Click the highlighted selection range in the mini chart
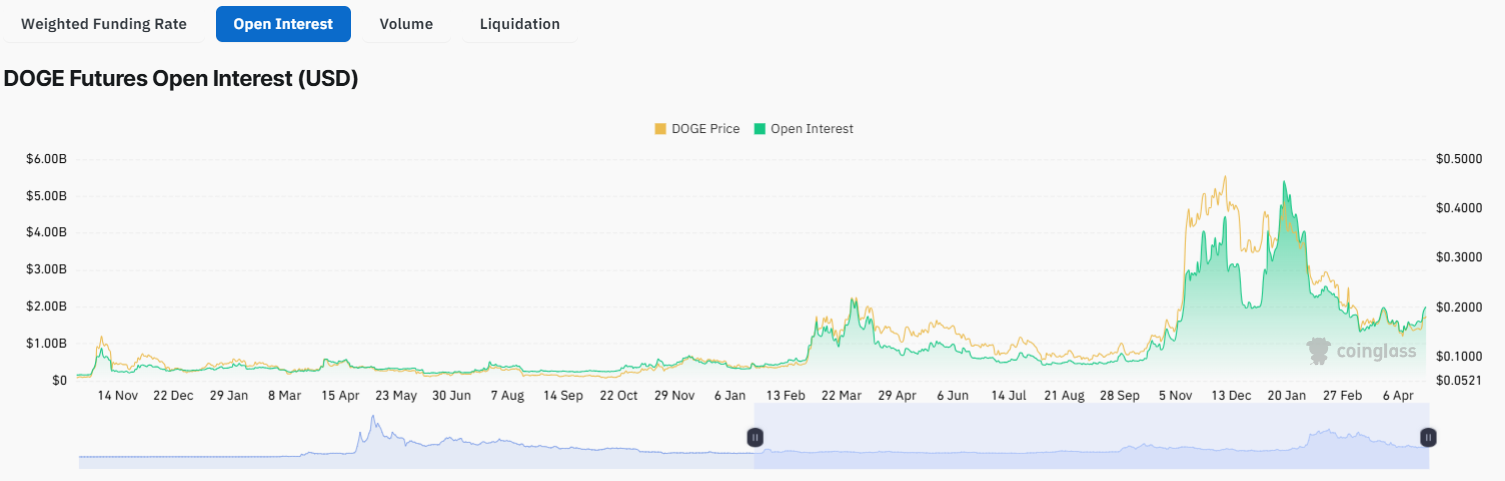1505x481 pixels. (x=1092, y=436)
